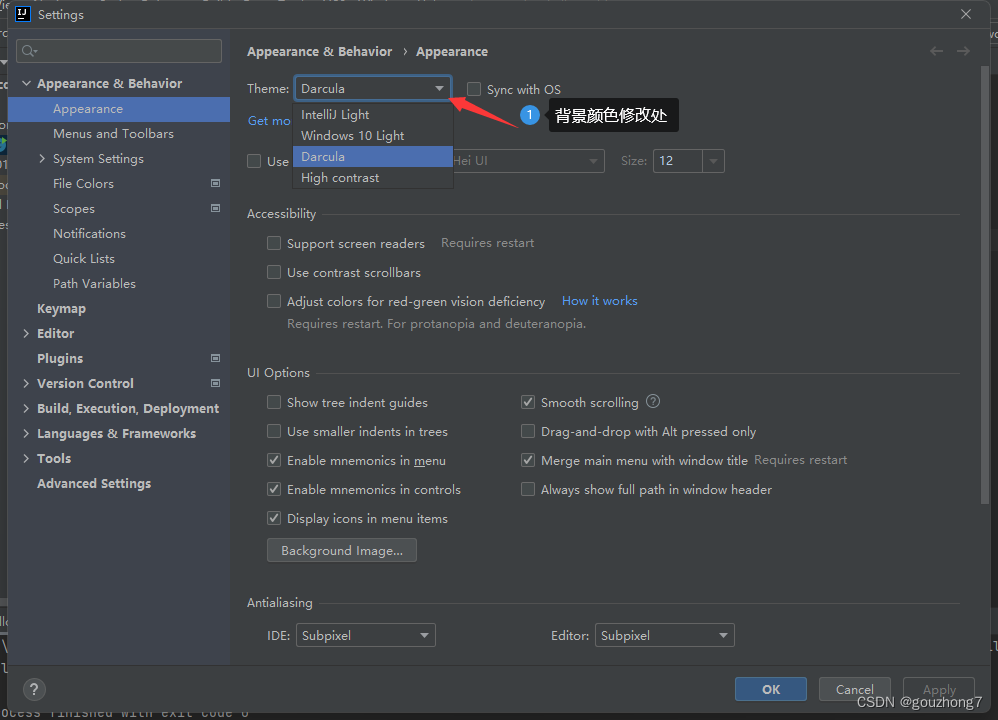Screen dimensions: 998x720
Task: Select Appearance in the sidebar
Action: click(119, 109)
